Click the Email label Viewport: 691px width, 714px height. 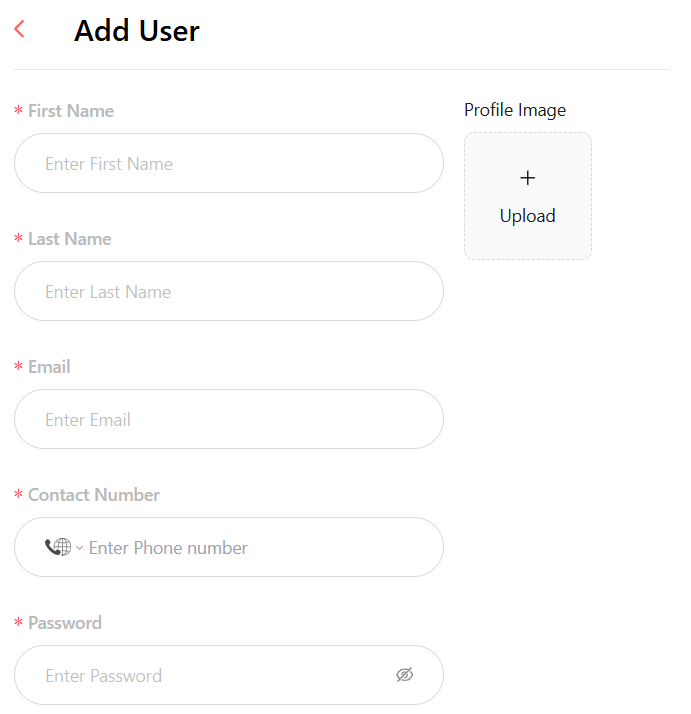tap(49, 367)
